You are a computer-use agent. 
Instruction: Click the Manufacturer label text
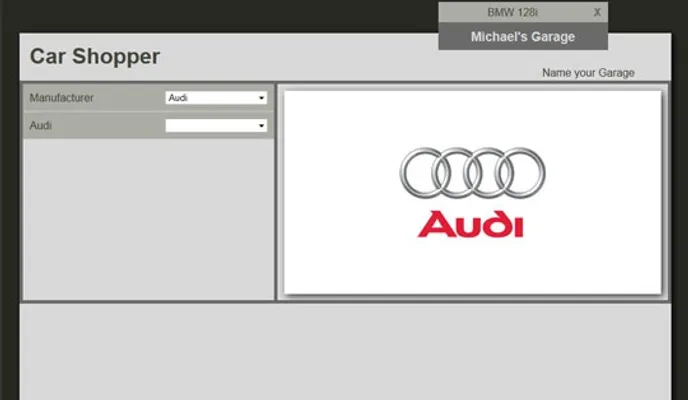coord(62,98)
